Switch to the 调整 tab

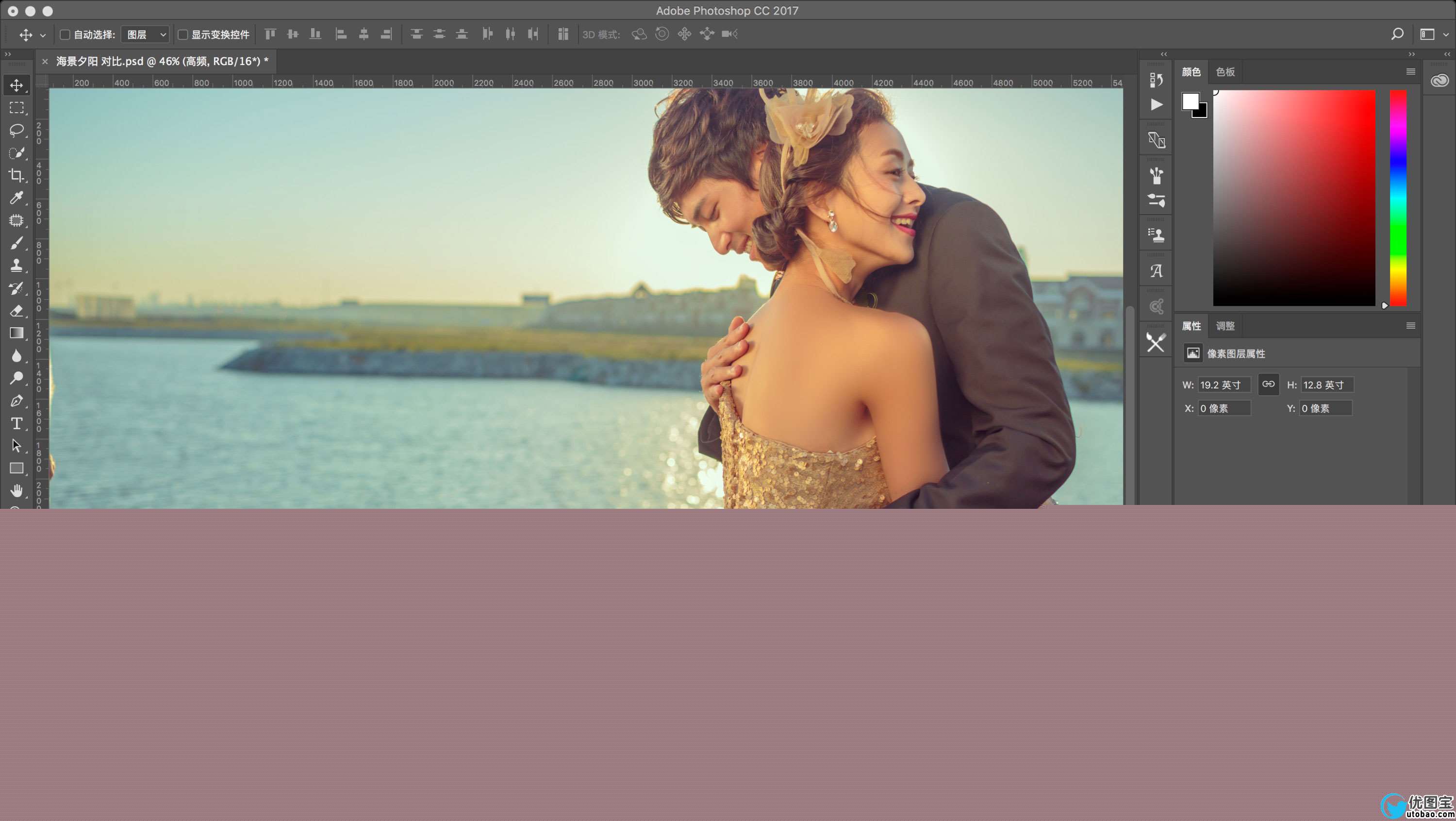pyautogui.click(x=1225, y=326)
